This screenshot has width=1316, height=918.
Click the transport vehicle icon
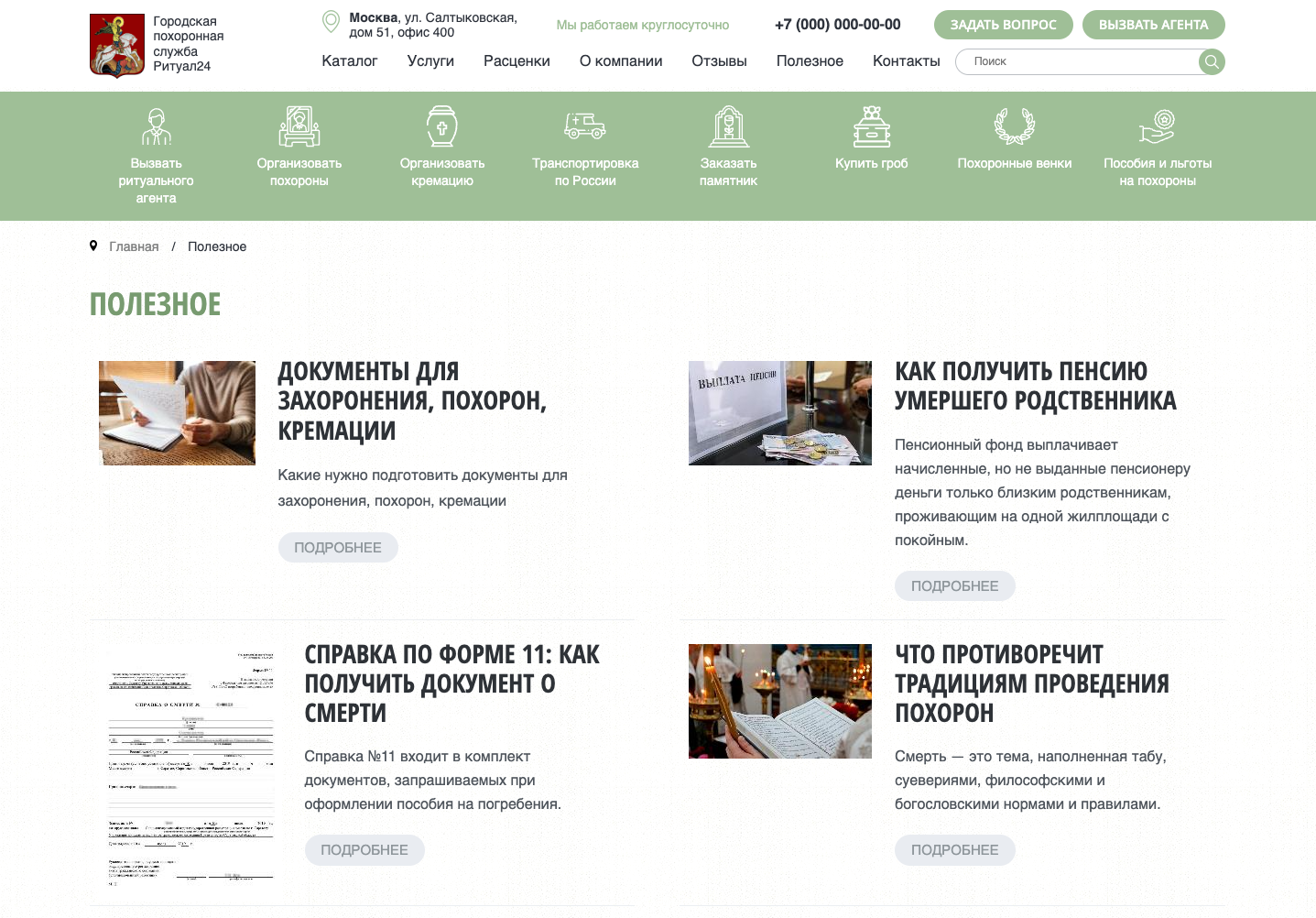click(x=585, y=126)
